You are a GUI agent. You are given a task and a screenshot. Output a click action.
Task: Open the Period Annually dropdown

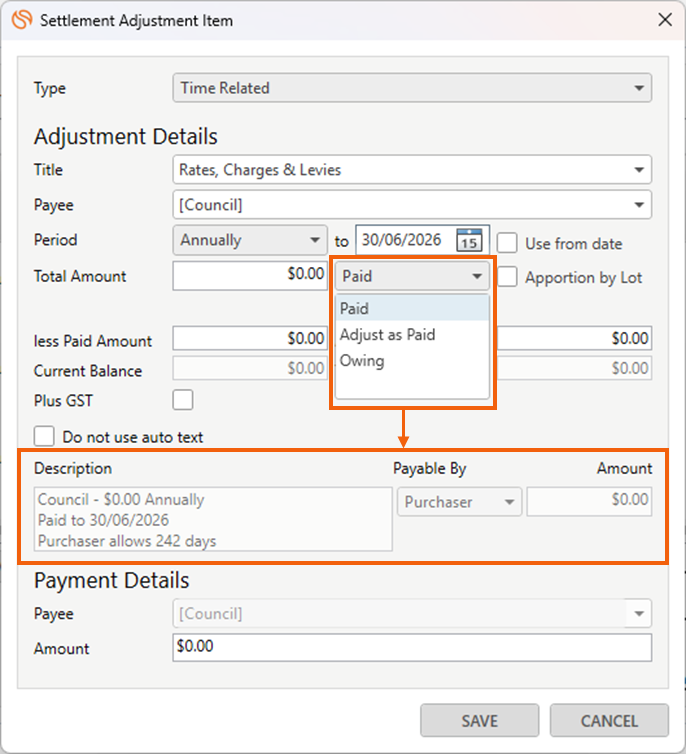[x=250, y=241]
